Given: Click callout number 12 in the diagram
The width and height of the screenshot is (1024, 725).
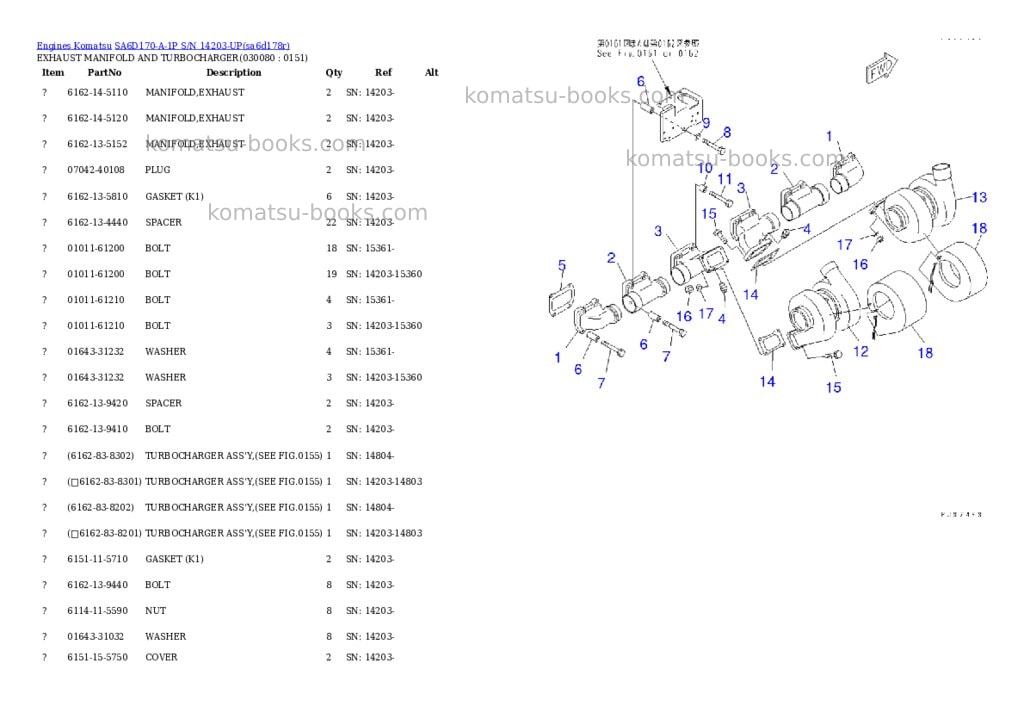Looking at the screenshot, I should click(861, 351).
